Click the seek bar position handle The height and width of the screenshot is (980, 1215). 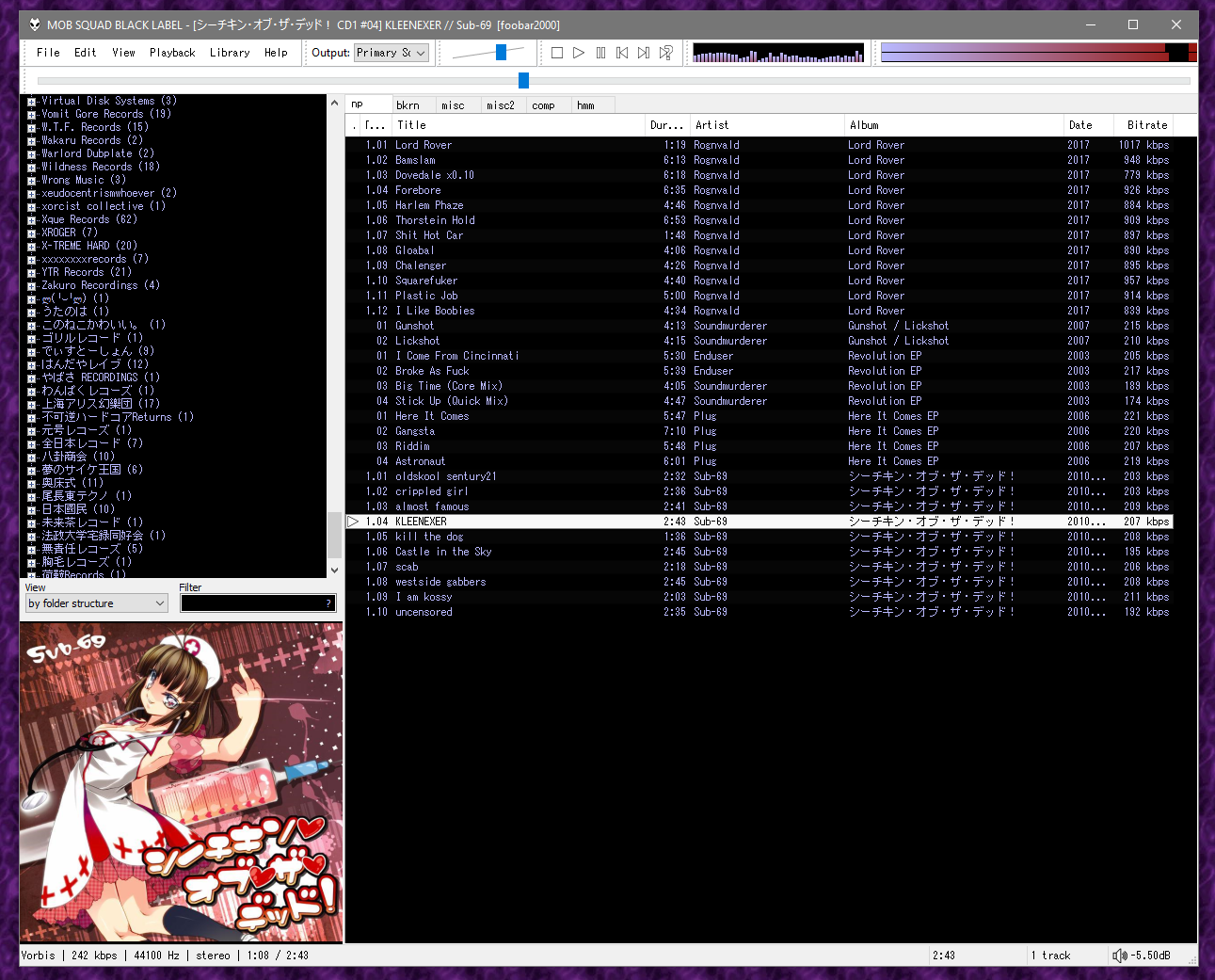(523, 81)
